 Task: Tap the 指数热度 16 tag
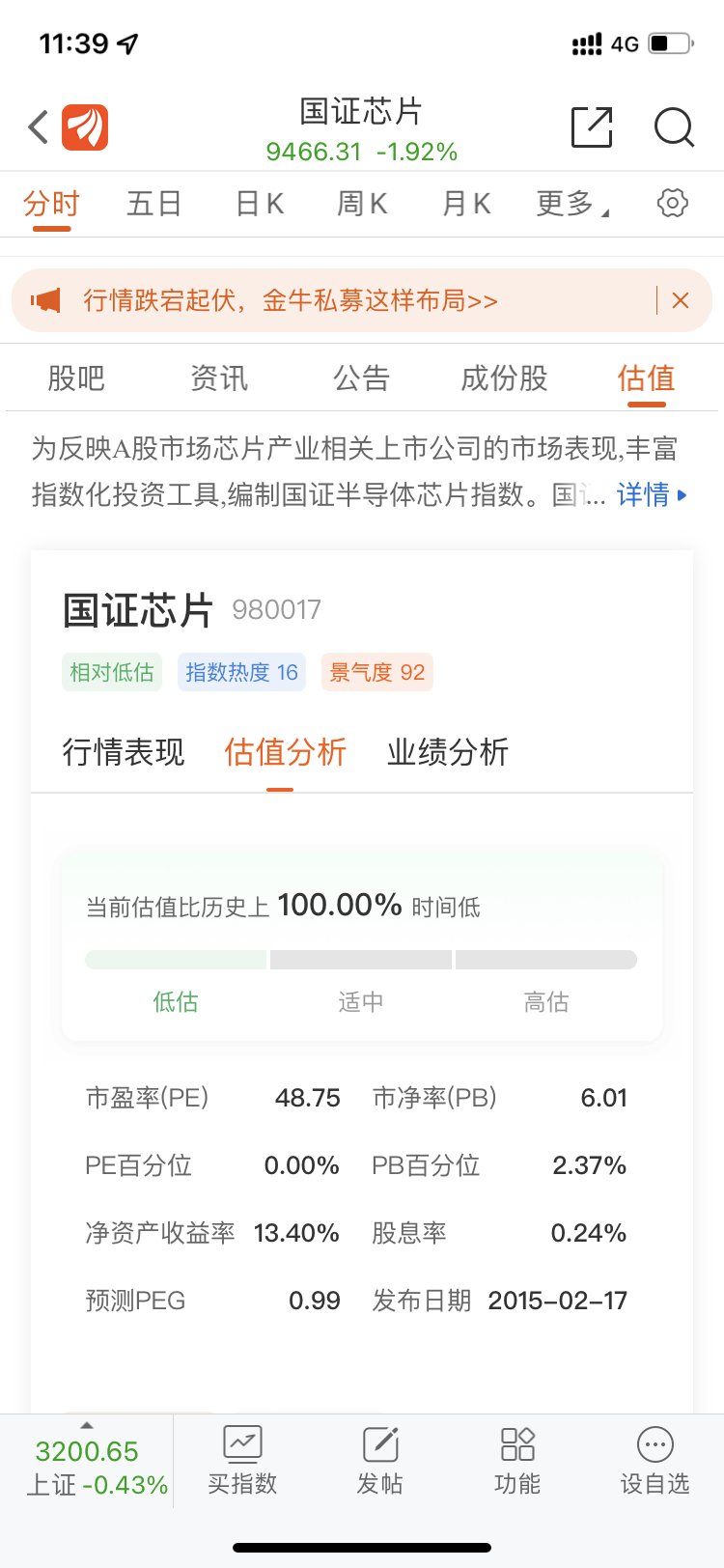(241, 672)
